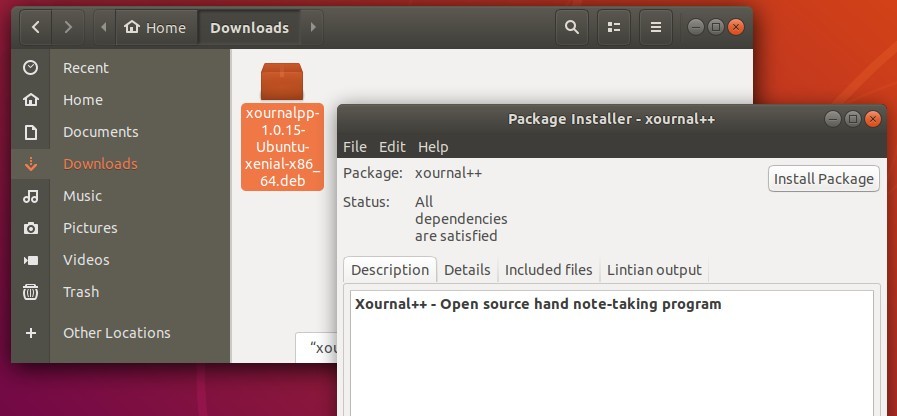Image resolution: width=897 pixels, height=416 pixels.
Task: Click the Home path bar button
Action: point(157,27)
